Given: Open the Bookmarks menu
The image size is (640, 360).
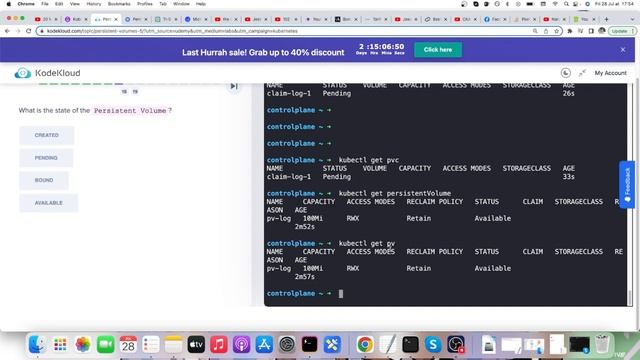Looking at the screenshot, I should [x=119, y=4].
